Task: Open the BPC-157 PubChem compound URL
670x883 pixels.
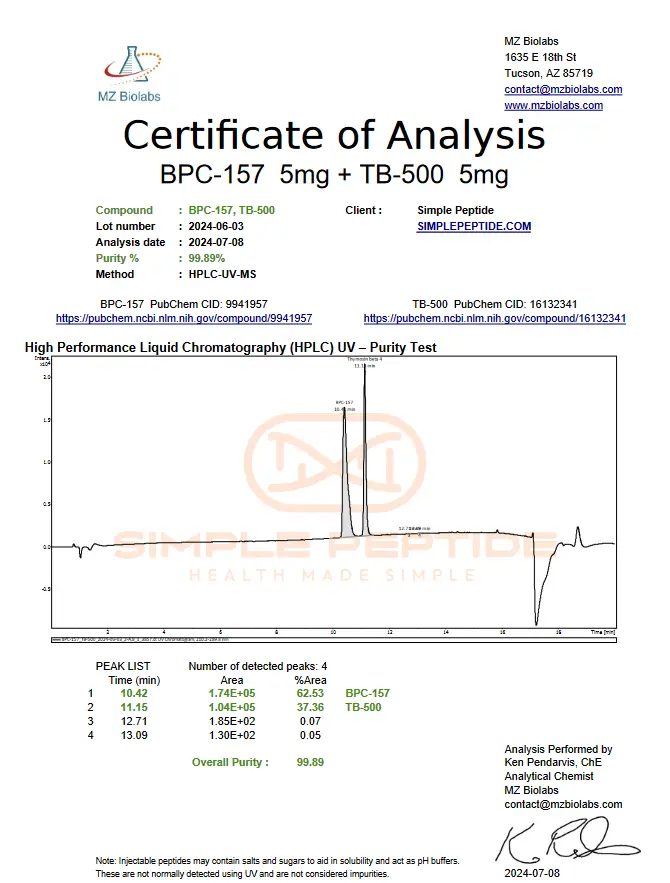Action: (x=184, y=319)
